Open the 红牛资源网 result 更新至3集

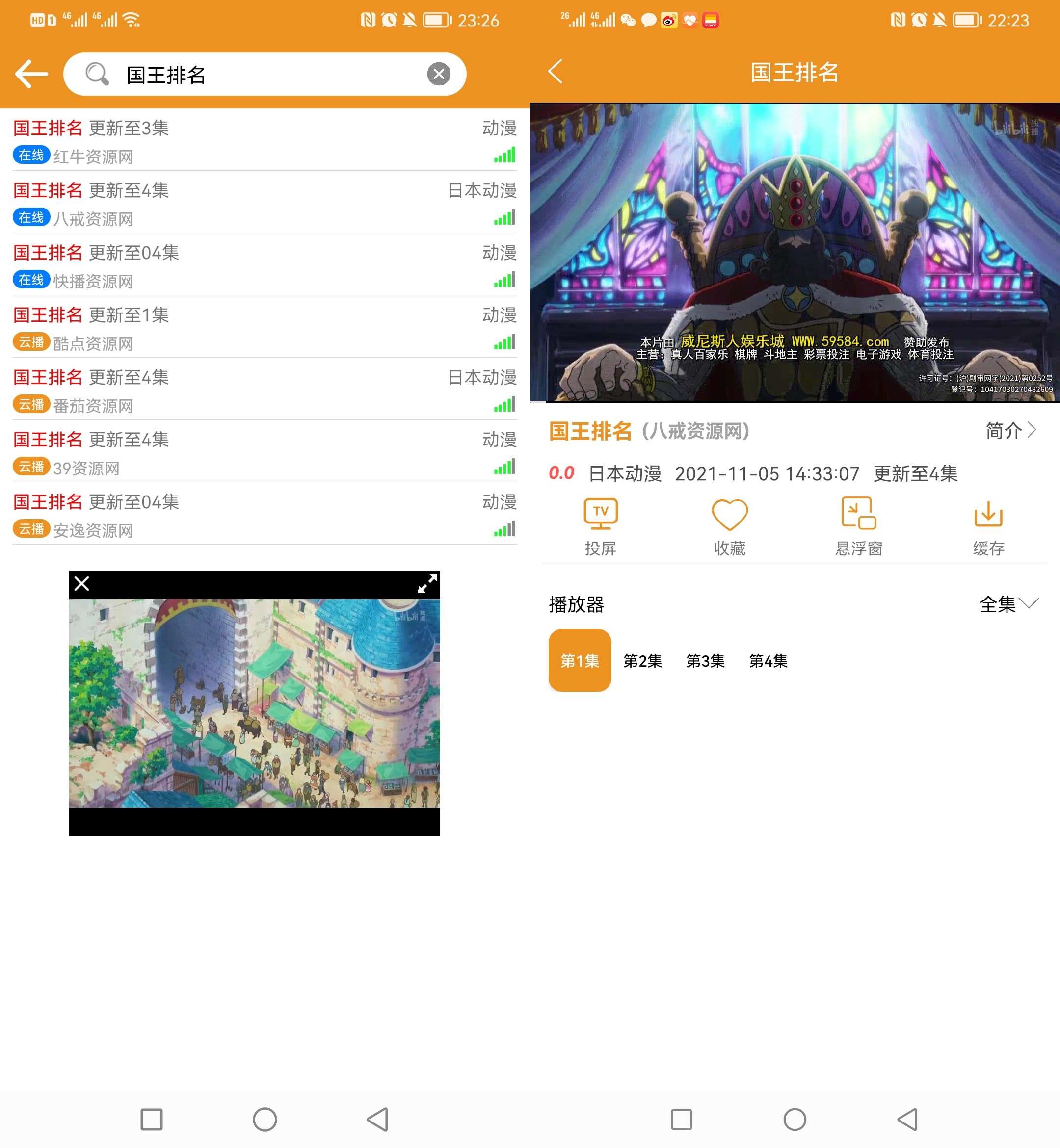tap(265, 140)
